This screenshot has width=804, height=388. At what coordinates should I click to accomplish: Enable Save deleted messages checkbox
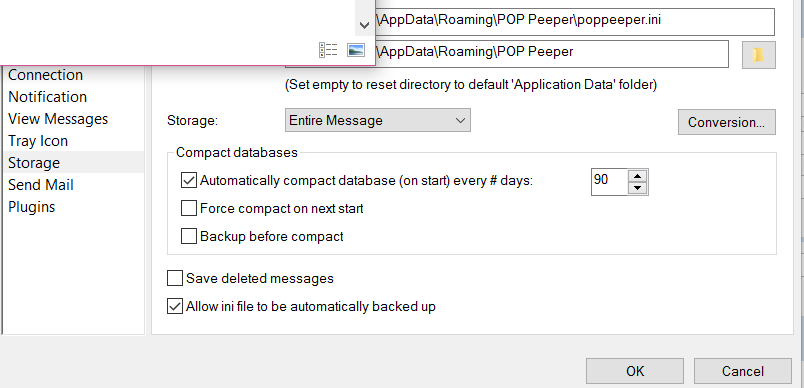(x=175, y=278)
